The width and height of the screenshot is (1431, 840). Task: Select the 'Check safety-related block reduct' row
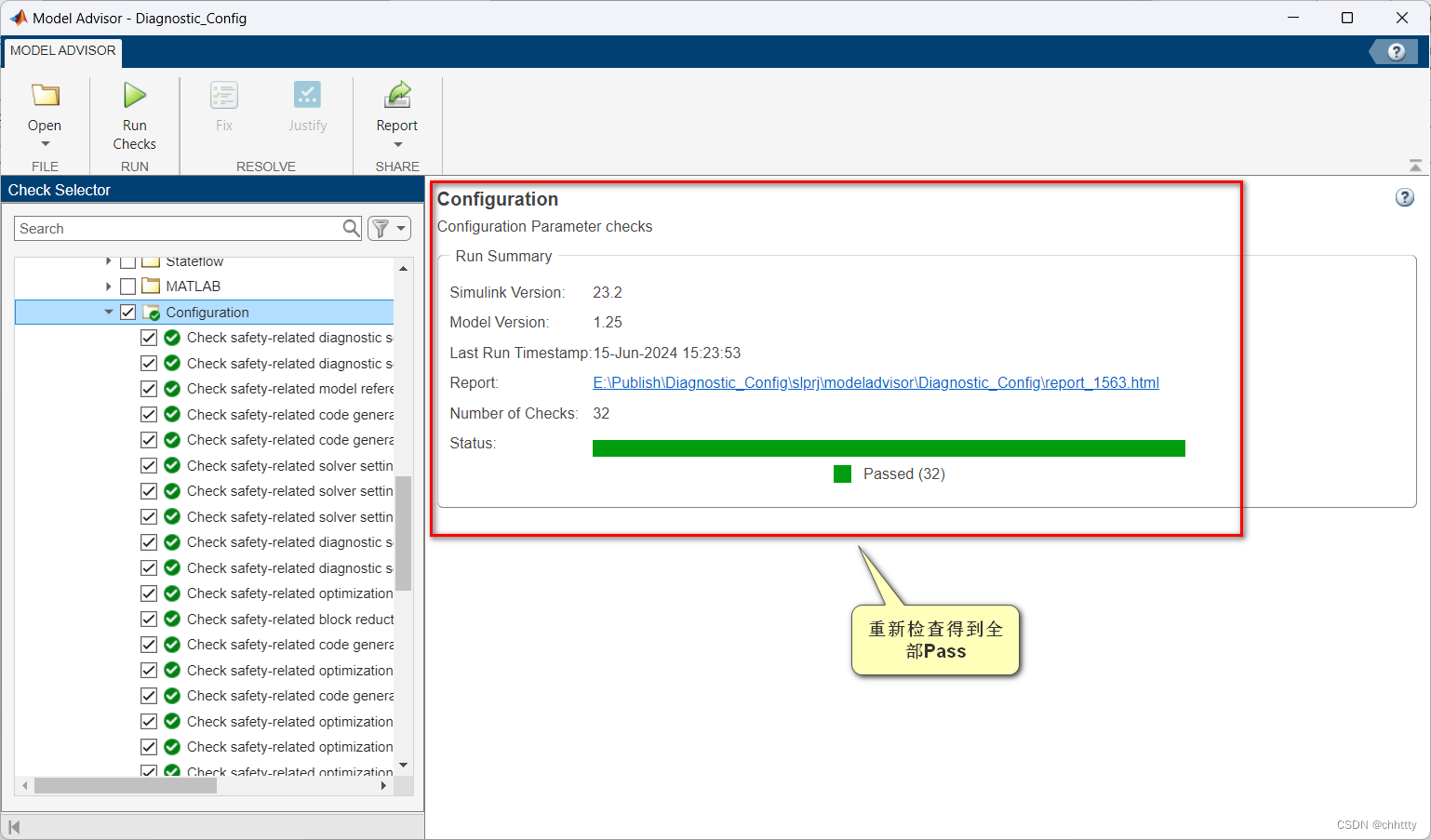click(206, 619)
